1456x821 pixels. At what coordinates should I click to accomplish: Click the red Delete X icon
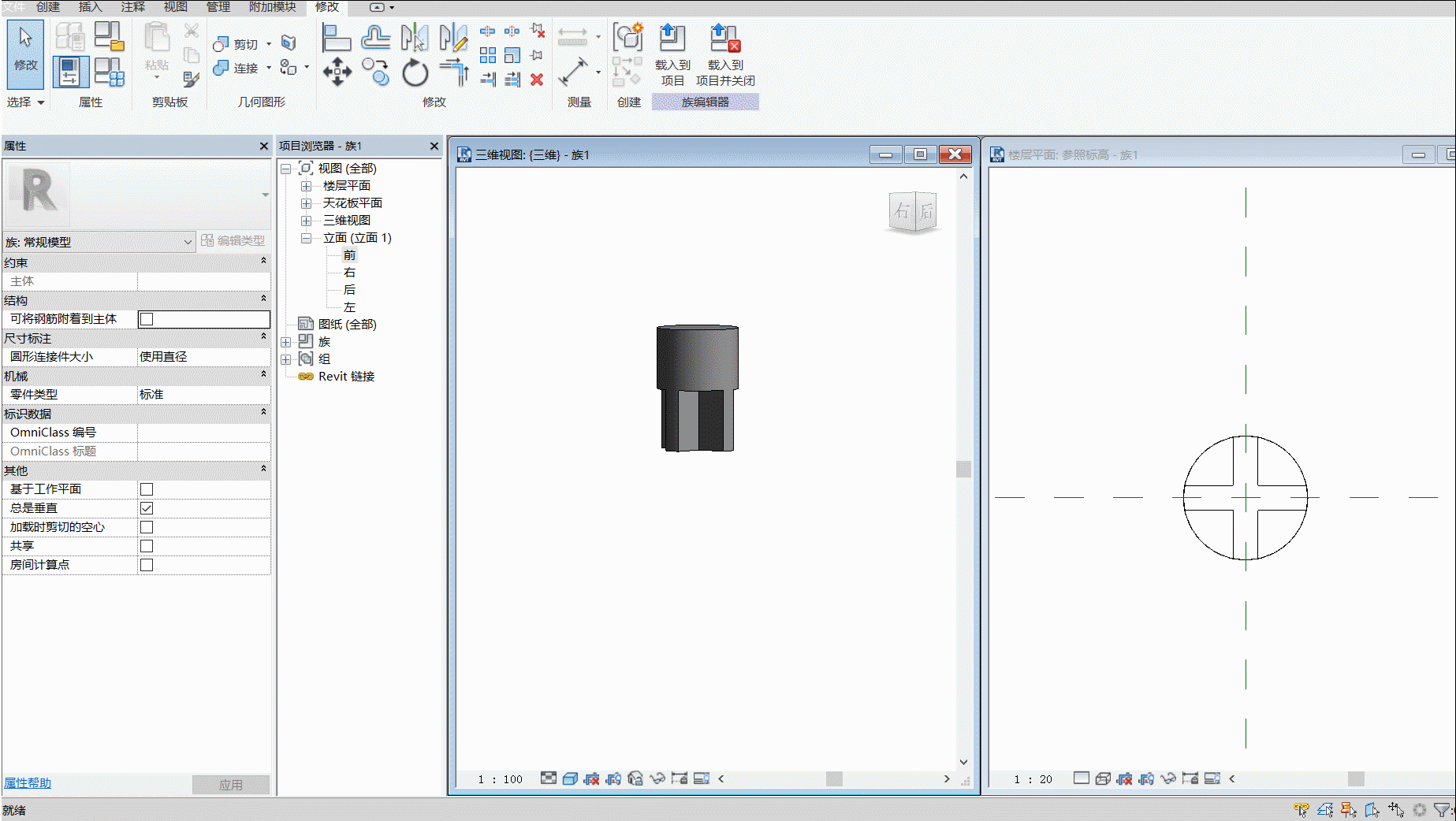(537, 80)
